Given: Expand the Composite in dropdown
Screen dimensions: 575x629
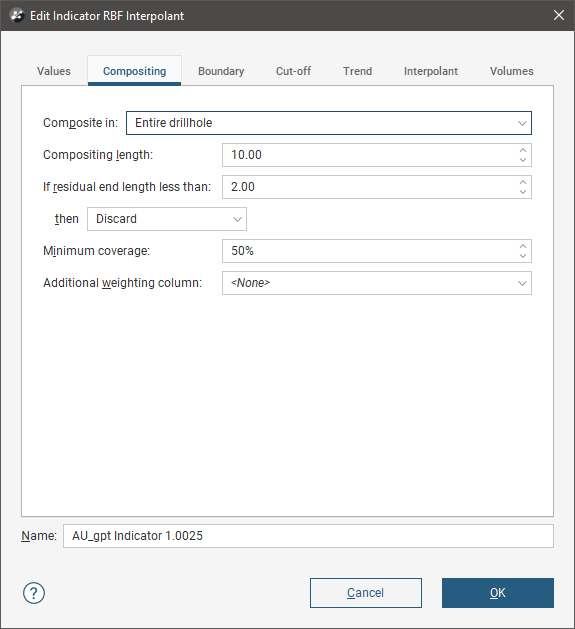Looking at the screenshot, I should 329,123.
